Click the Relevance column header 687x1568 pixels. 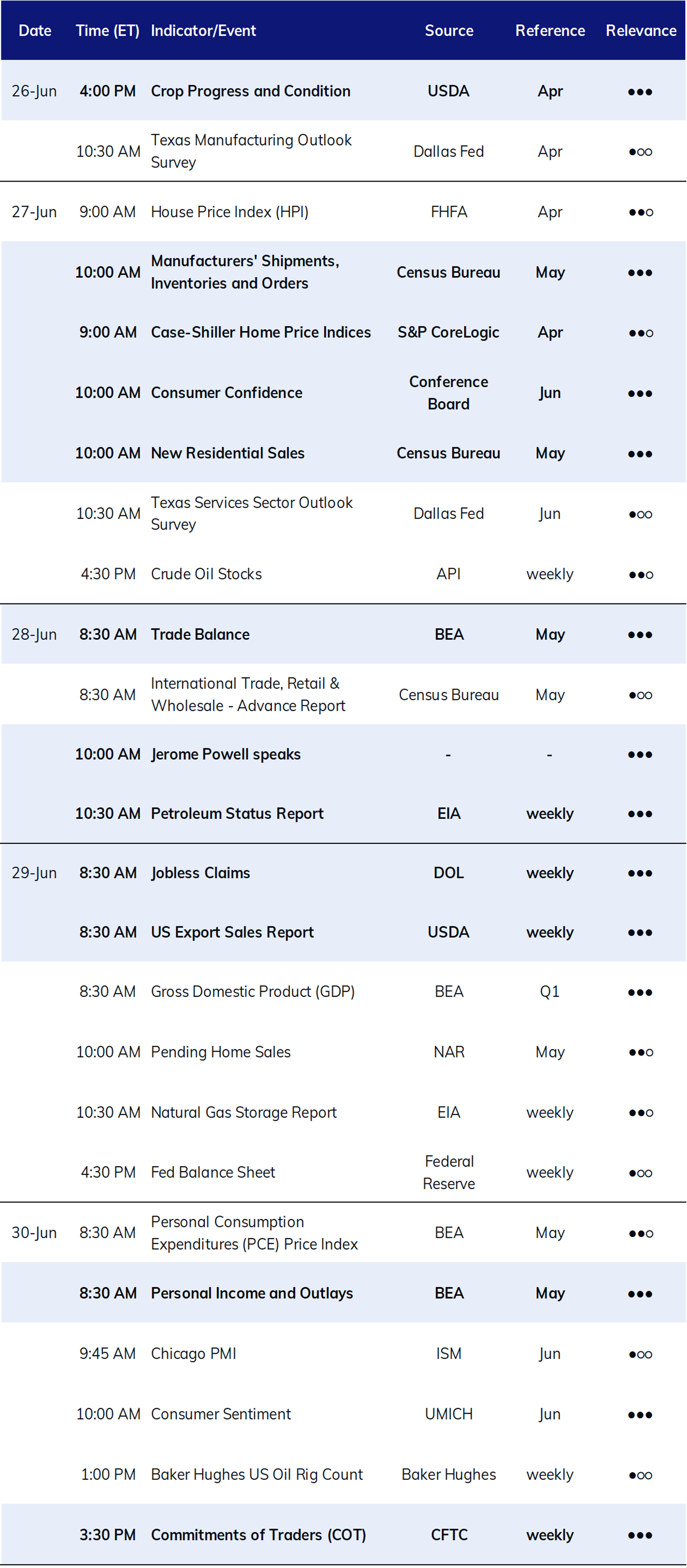(x=640, y=30)
